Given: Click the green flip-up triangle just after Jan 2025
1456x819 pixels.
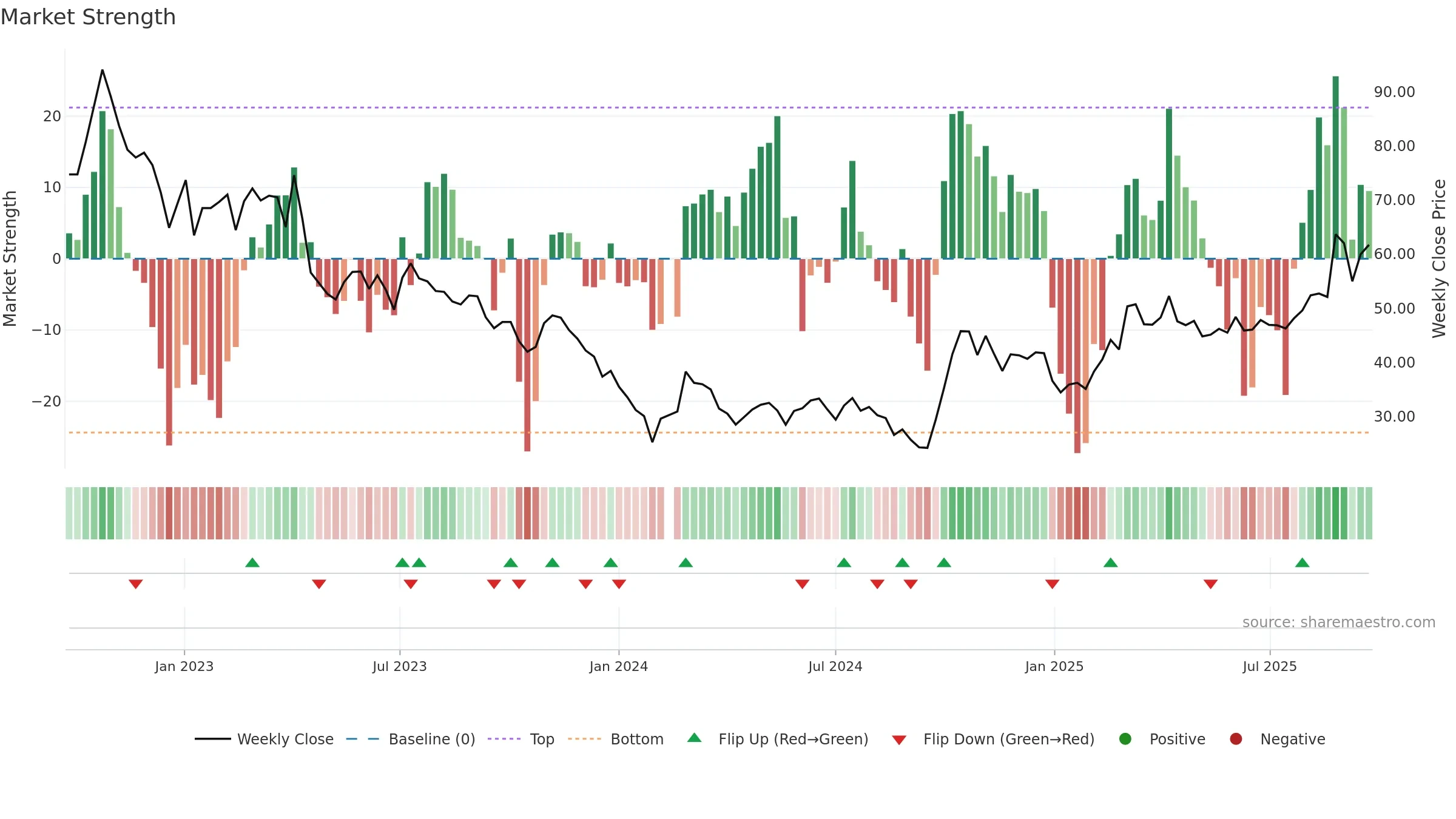Looking at the screenshot, I should pos(1111,562).
